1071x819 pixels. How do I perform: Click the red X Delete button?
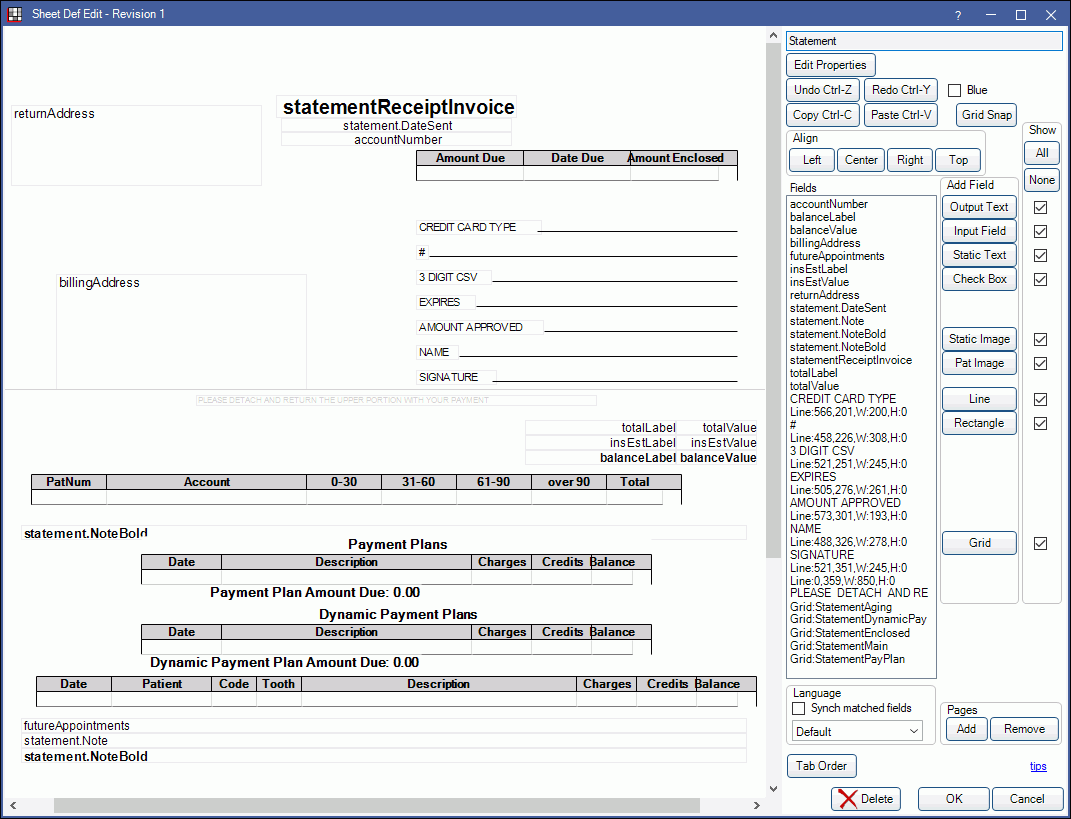tap(866, 799)
